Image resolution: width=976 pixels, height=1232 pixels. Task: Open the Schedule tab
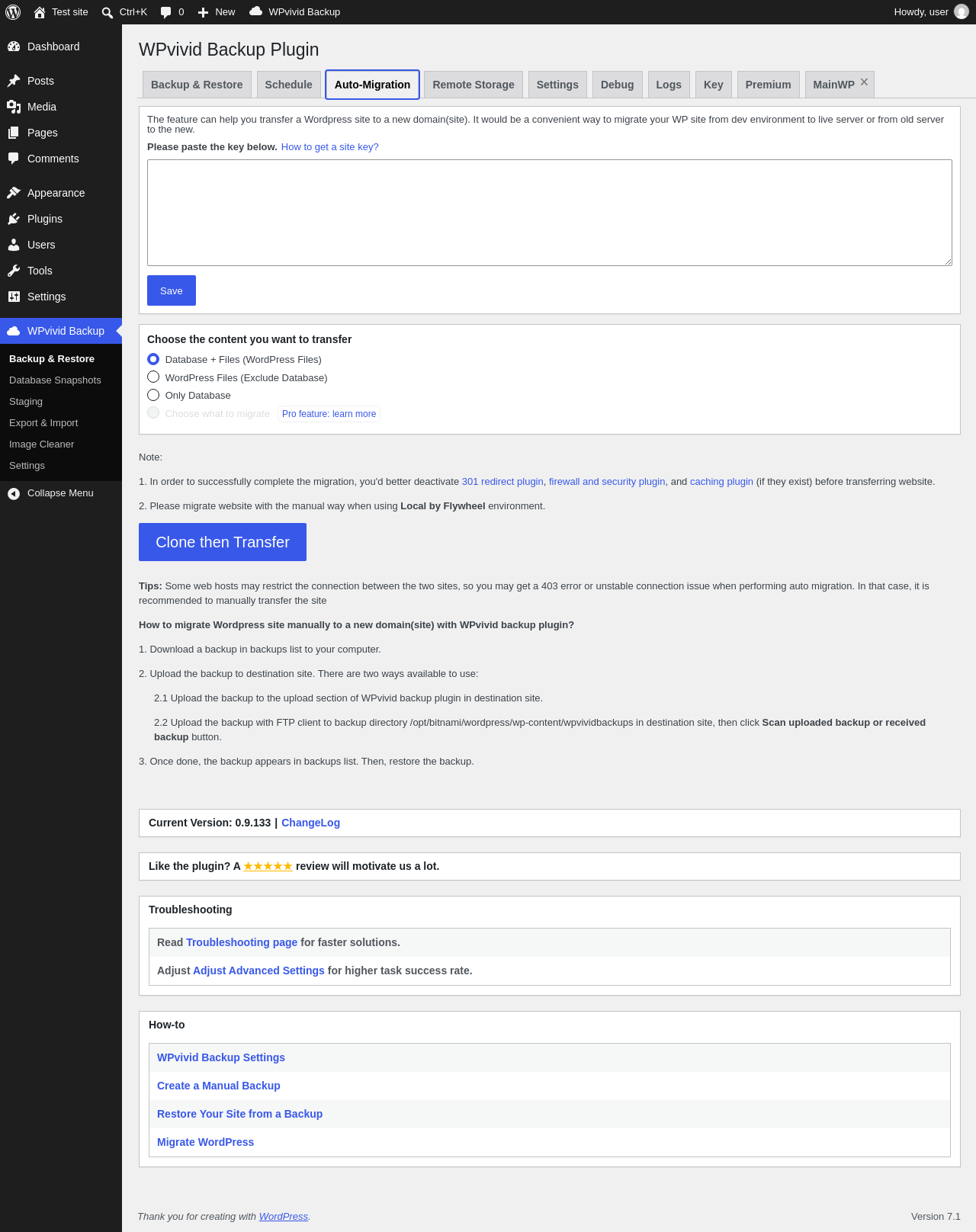click(288, 85)
